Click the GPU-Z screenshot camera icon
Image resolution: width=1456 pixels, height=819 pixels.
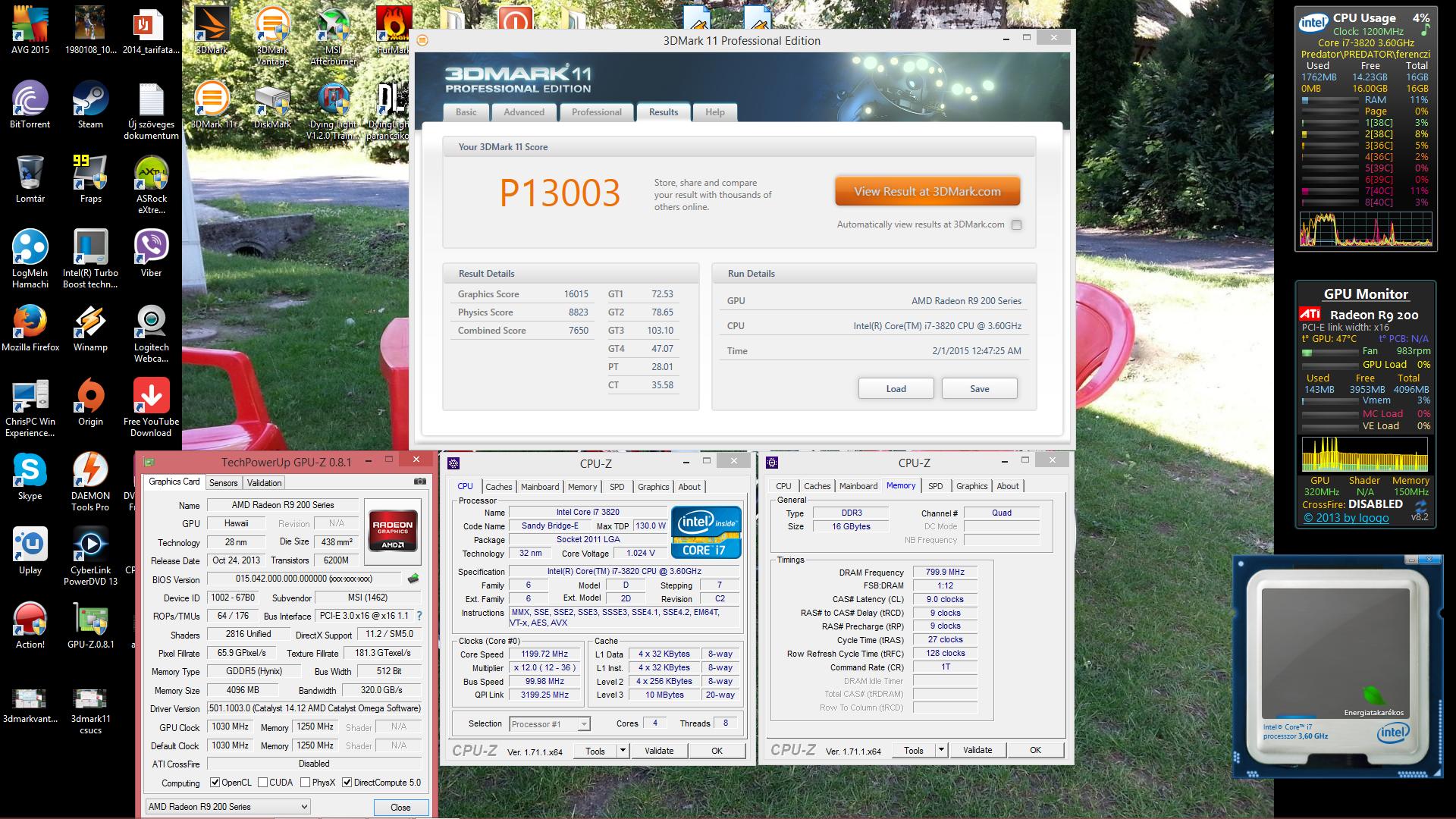click(x=419, y=482)
